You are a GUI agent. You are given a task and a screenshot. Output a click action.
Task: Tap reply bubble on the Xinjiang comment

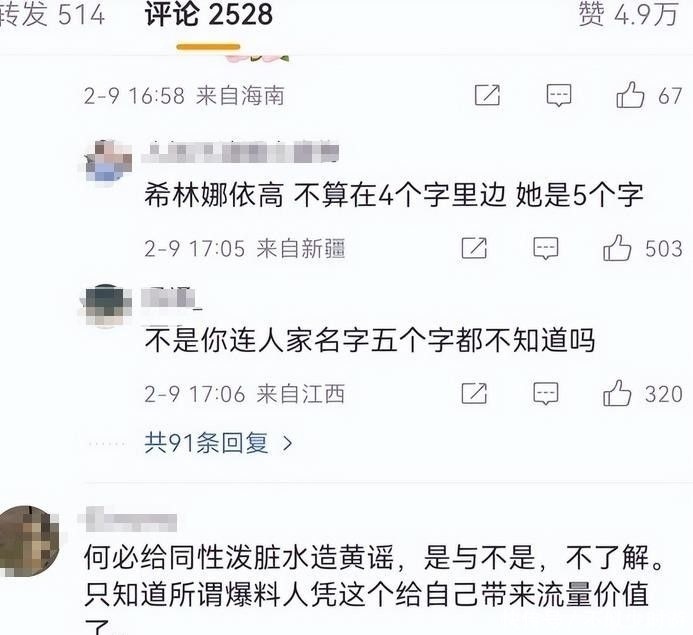546,248
